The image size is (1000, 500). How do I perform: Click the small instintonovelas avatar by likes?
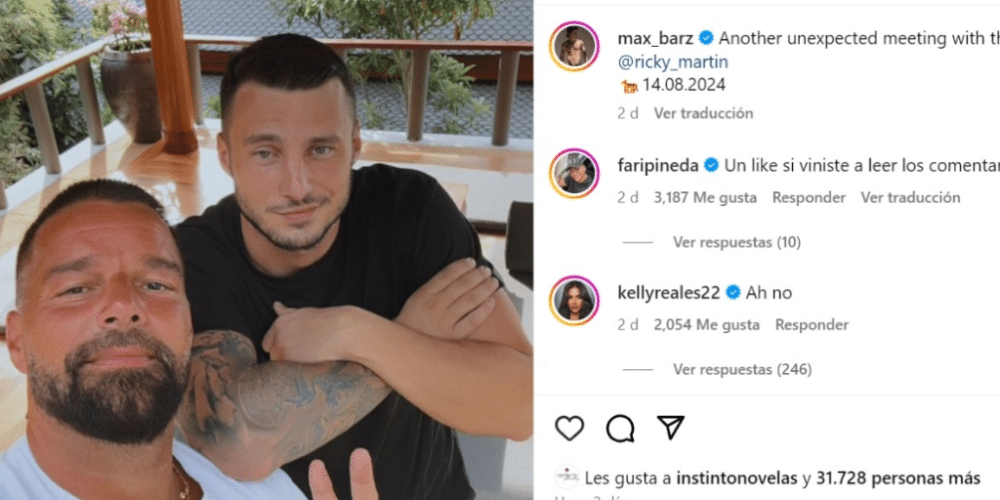(566, 476)
